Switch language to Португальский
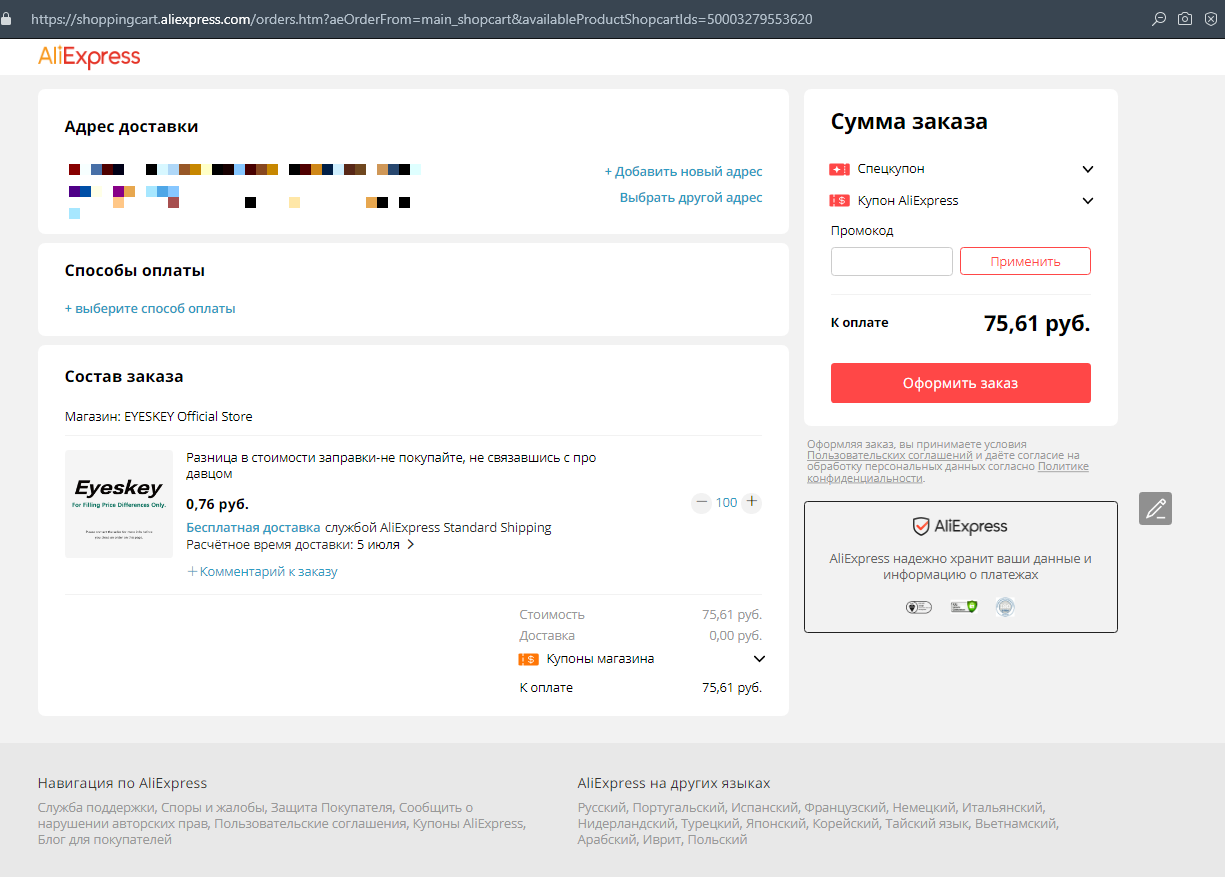This screenshot has height=877, width=1225. 679,807
